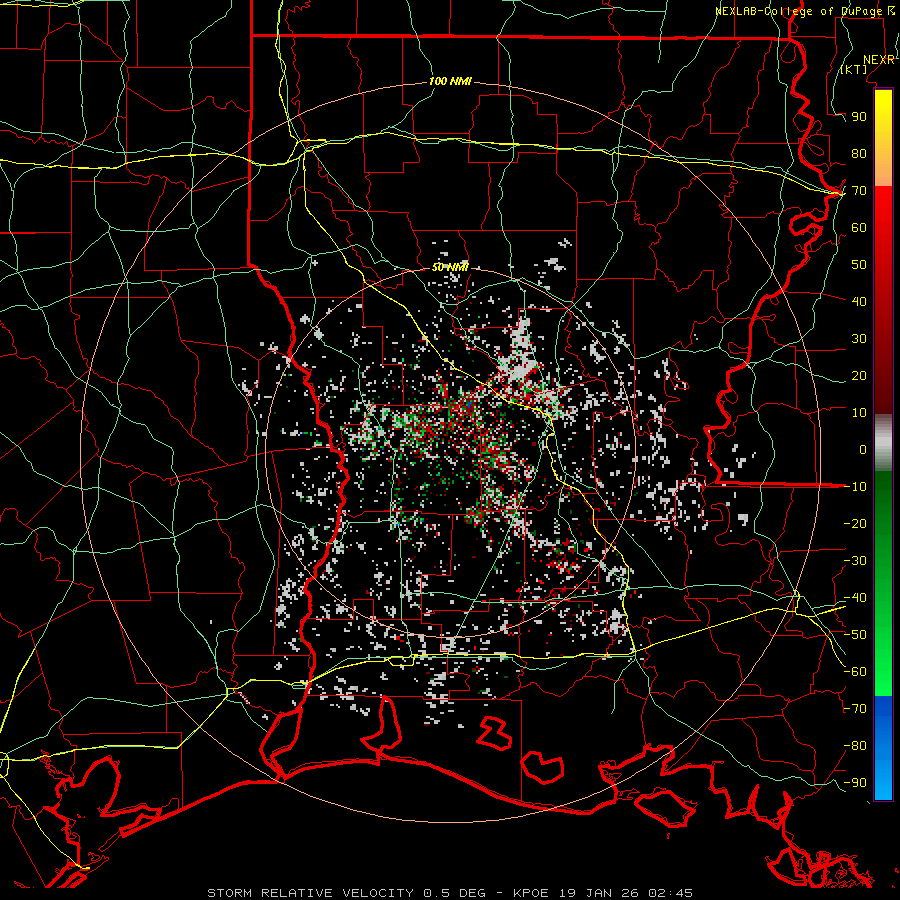
Task: Select the positive 70 scale value
Action: (x=859, y=191)
